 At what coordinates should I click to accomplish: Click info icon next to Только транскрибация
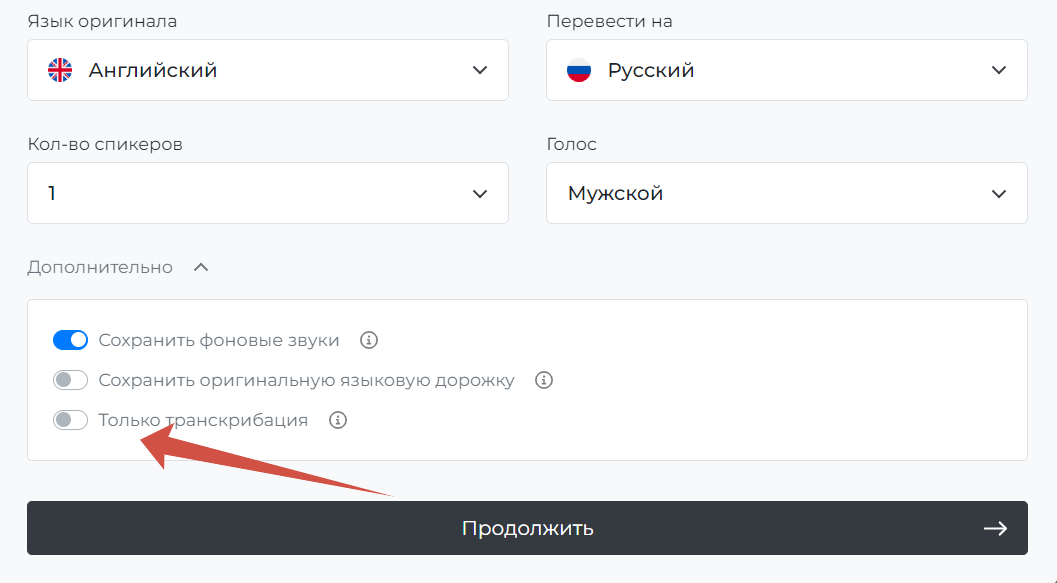coord(338,421)
